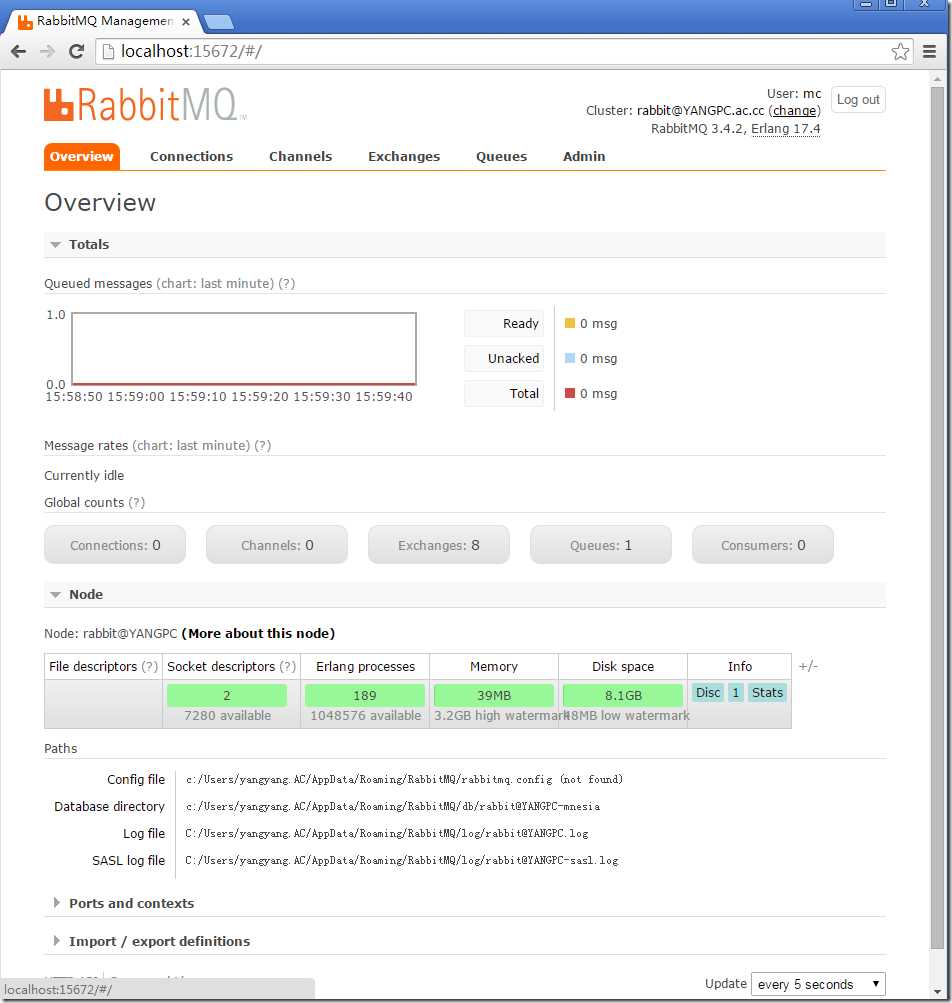Click the Disk space bar 8.1GB
This screenshot has width=952, height=1003.
[623, 695]
